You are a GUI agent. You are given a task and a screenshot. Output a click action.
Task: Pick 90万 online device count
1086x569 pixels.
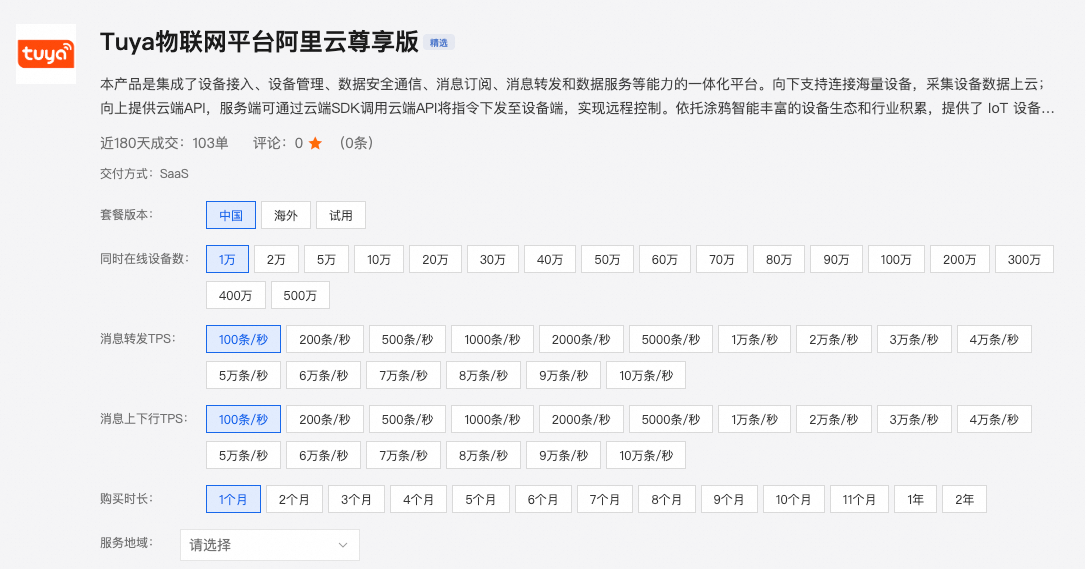coord(837,260)
